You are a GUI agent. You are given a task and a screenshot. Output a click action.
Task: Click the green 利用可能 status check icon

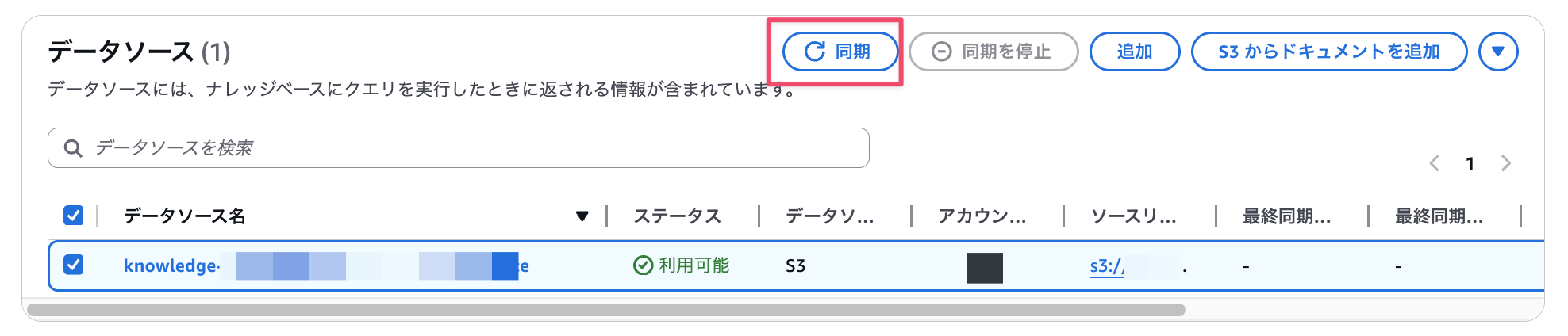(x=643, y=265)
